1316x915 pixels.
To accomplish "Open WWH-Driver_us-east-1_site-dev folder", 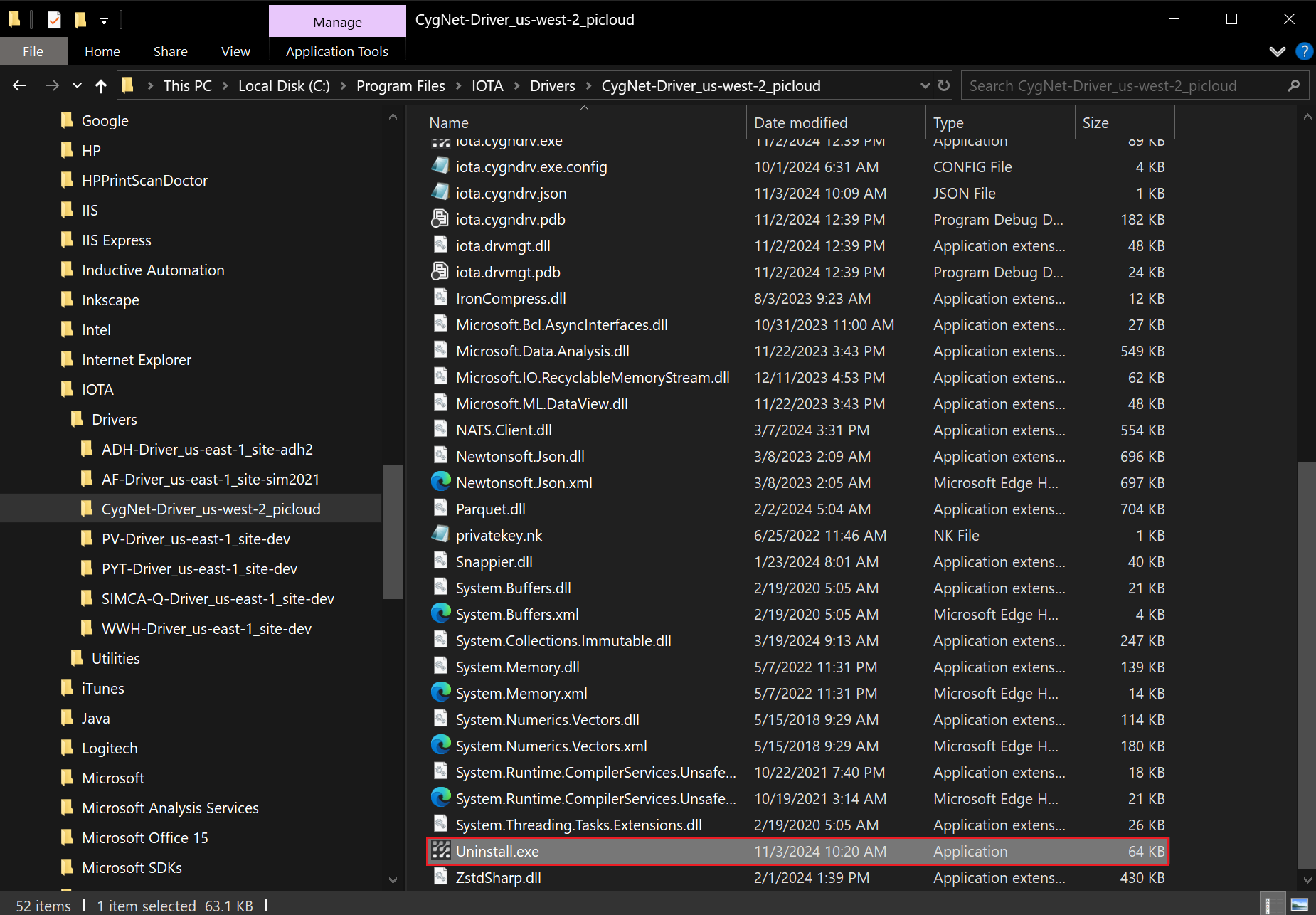I will pos(206,628).
